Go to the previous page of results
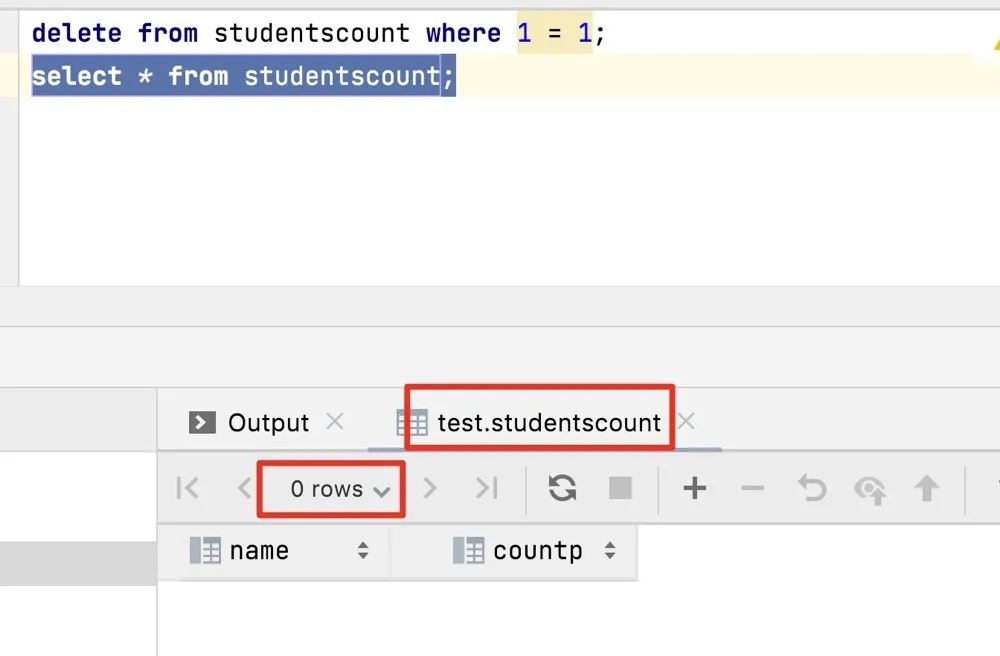The width and height of the screenshot is (1000, 656). pyautogui.click(x=243, y=488)
